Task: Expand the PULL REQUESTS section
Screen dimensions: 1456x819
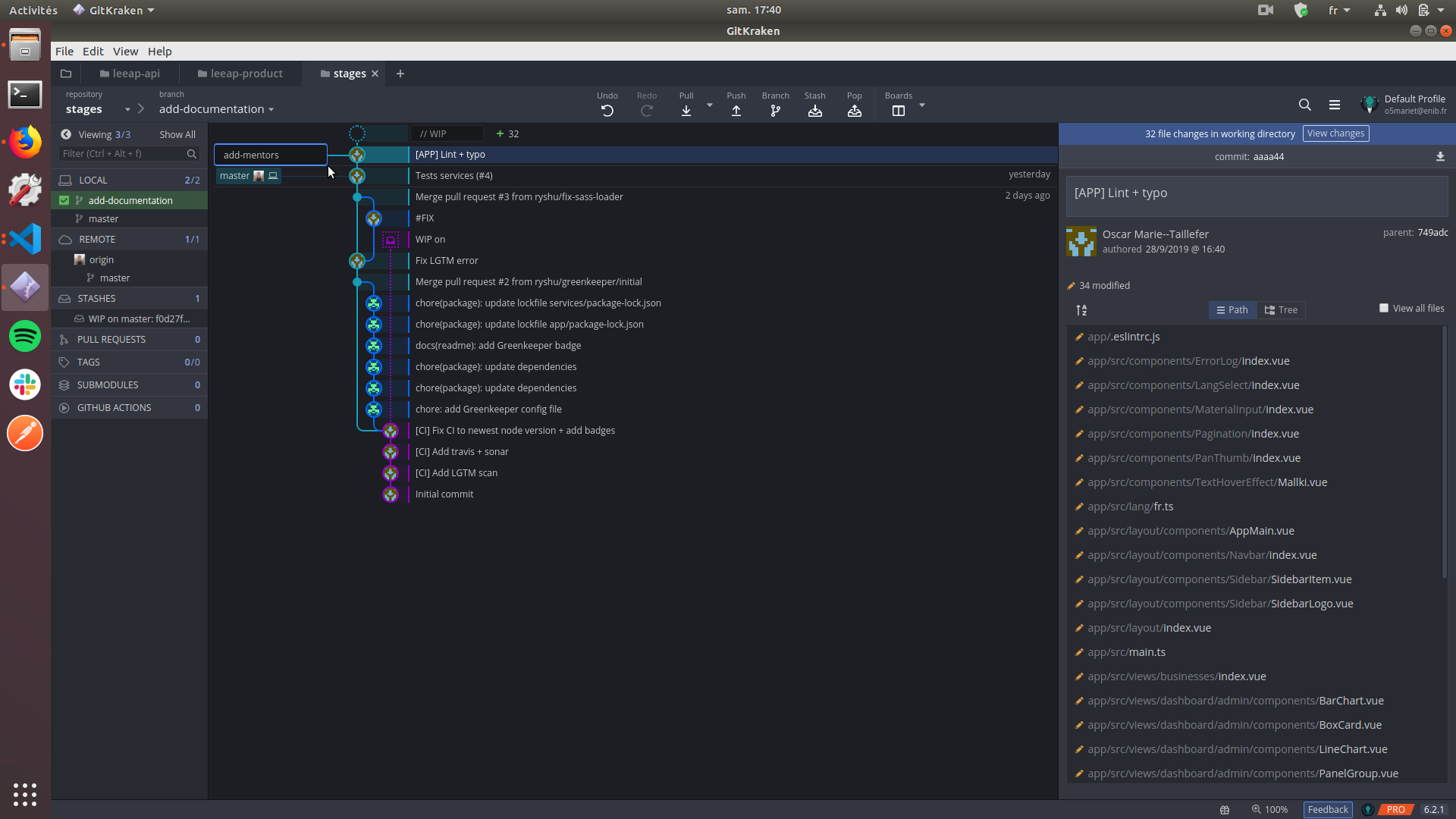Action: point(130,339)
